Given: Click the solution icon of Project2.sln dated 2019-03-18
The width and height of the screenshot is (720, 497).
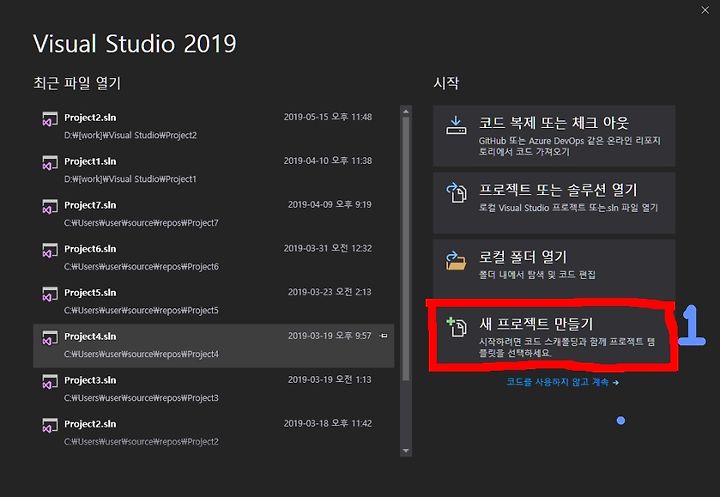Looking at the screenshot, I should pos(50,425).
